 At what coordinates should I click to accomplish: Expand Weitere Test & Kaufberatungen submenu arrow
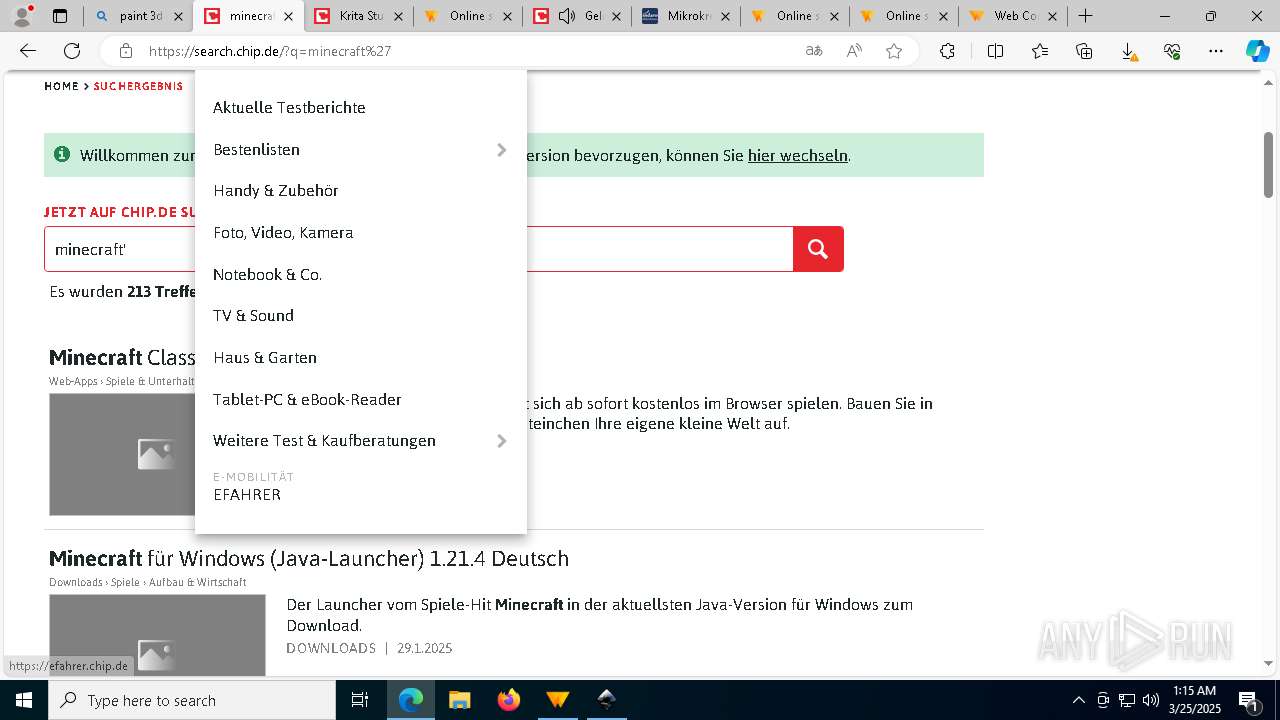(502, 441)
